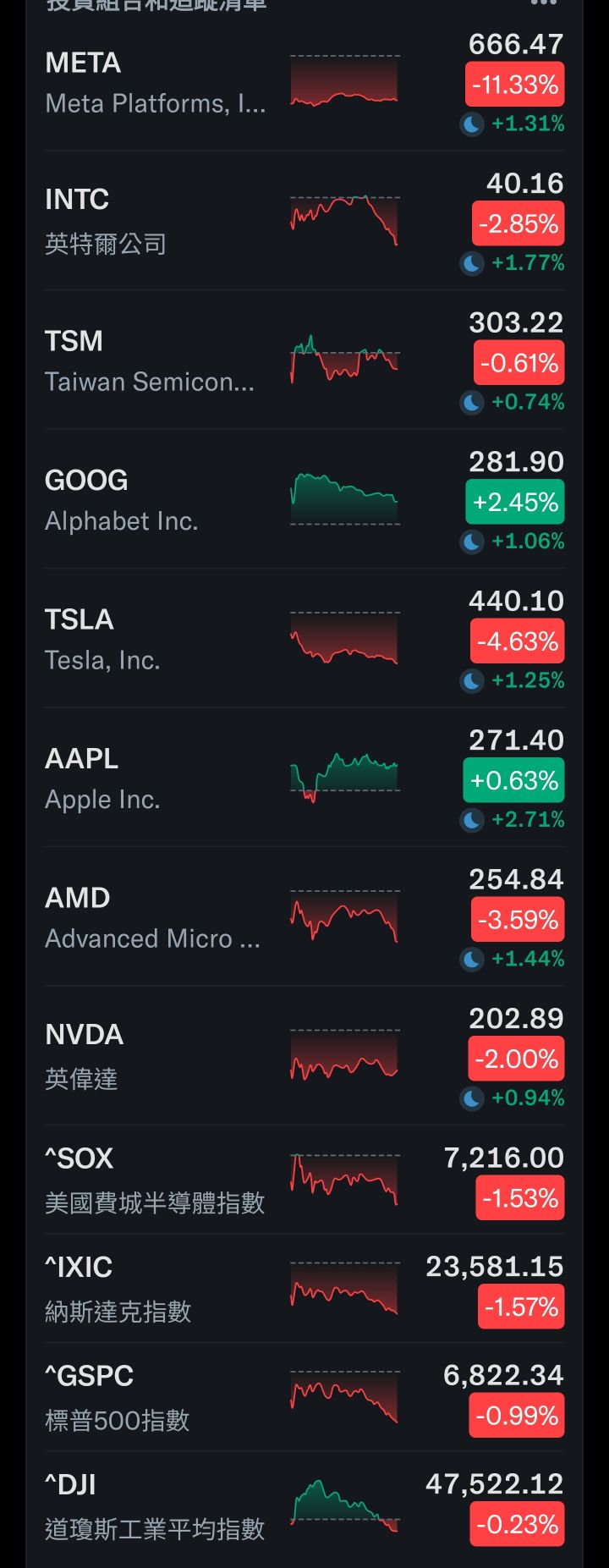Tap the moon after-hours icon for INTC
The image size is (609, 1568).
[472, 263]
